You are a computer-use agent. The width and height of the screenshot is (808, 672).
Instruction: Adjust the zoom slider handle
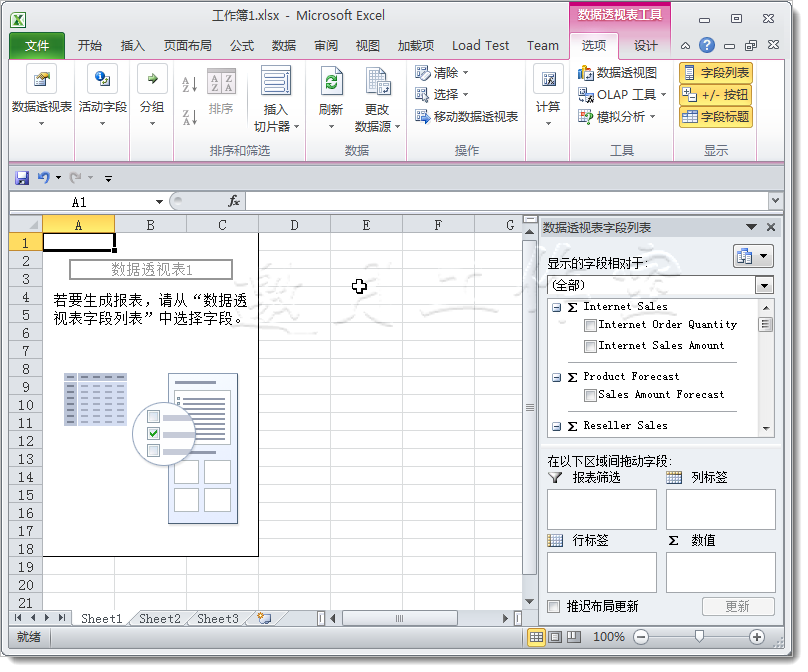[x=699, y=637]
